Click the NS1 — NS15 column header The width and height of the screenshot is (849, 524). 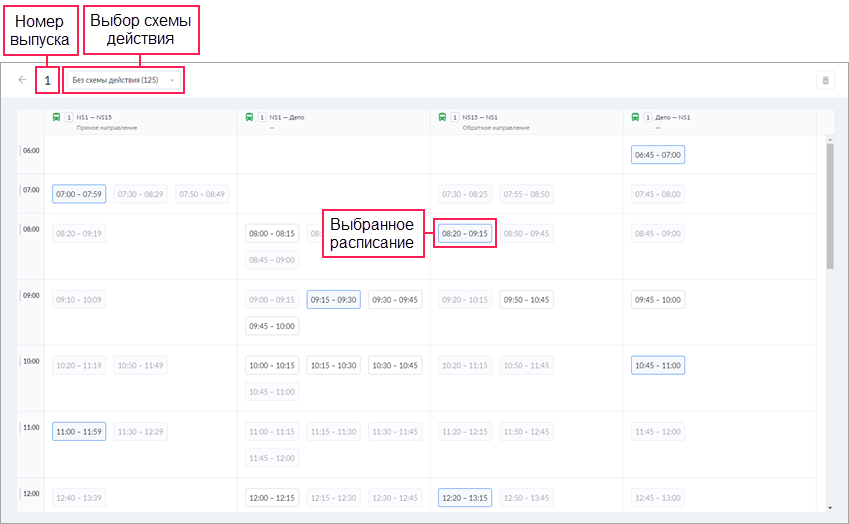[141, 122]
